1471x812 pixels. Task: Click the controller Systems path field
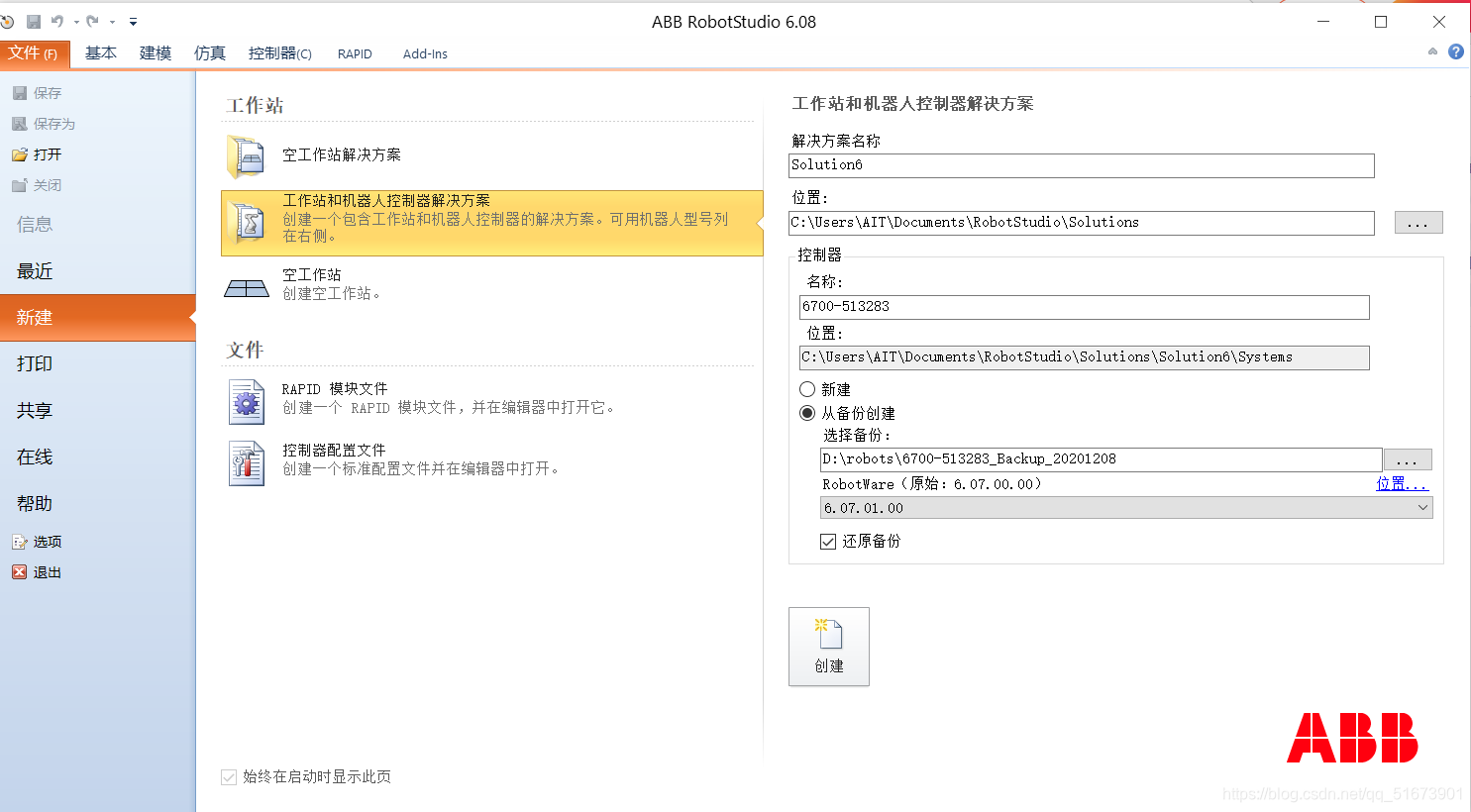(x=1085, y=357)
